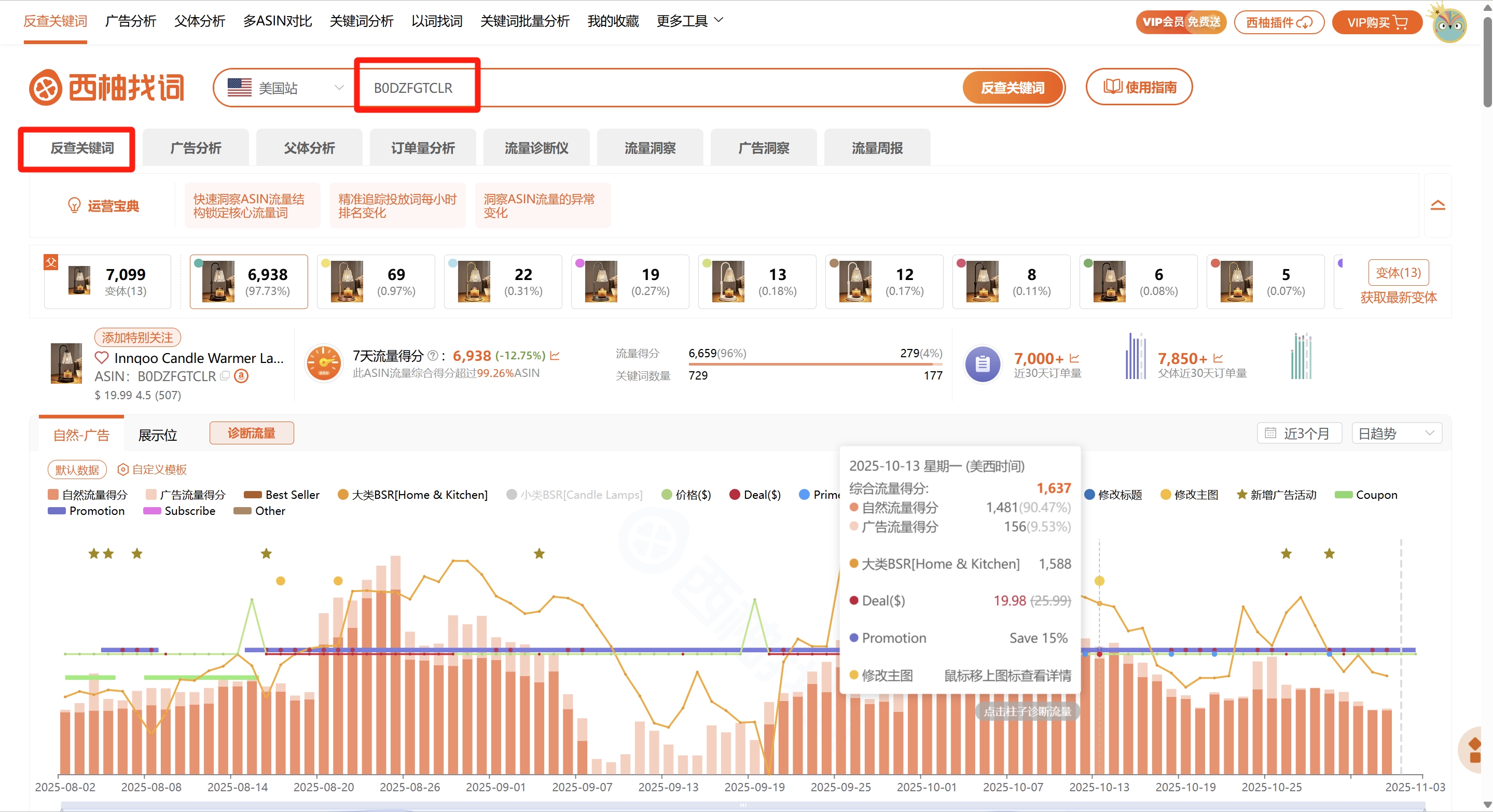Collapse the 运营宝典 panel using the arrow
1493x812 pixels.
click(x=1437, y=206)
